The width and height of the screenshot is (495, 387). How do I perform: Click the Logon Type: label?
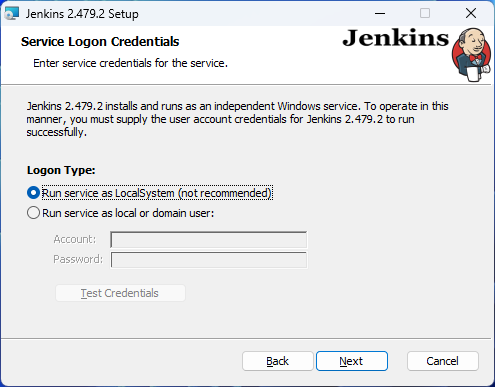[x=61, y=170]
